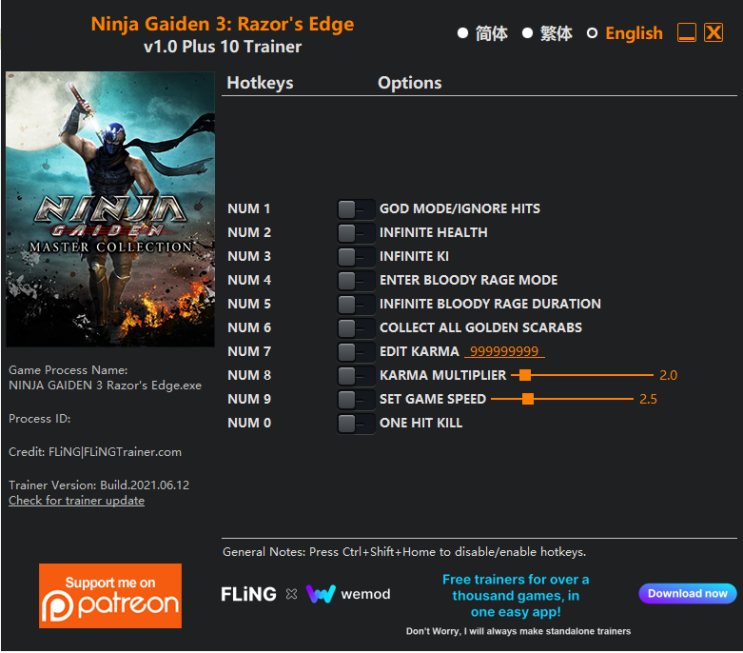Image resolution: width=743 pixels, height=653 pixels.
Task: Click the Set Game Speed slider handle
Action: [x=528, y=399]
